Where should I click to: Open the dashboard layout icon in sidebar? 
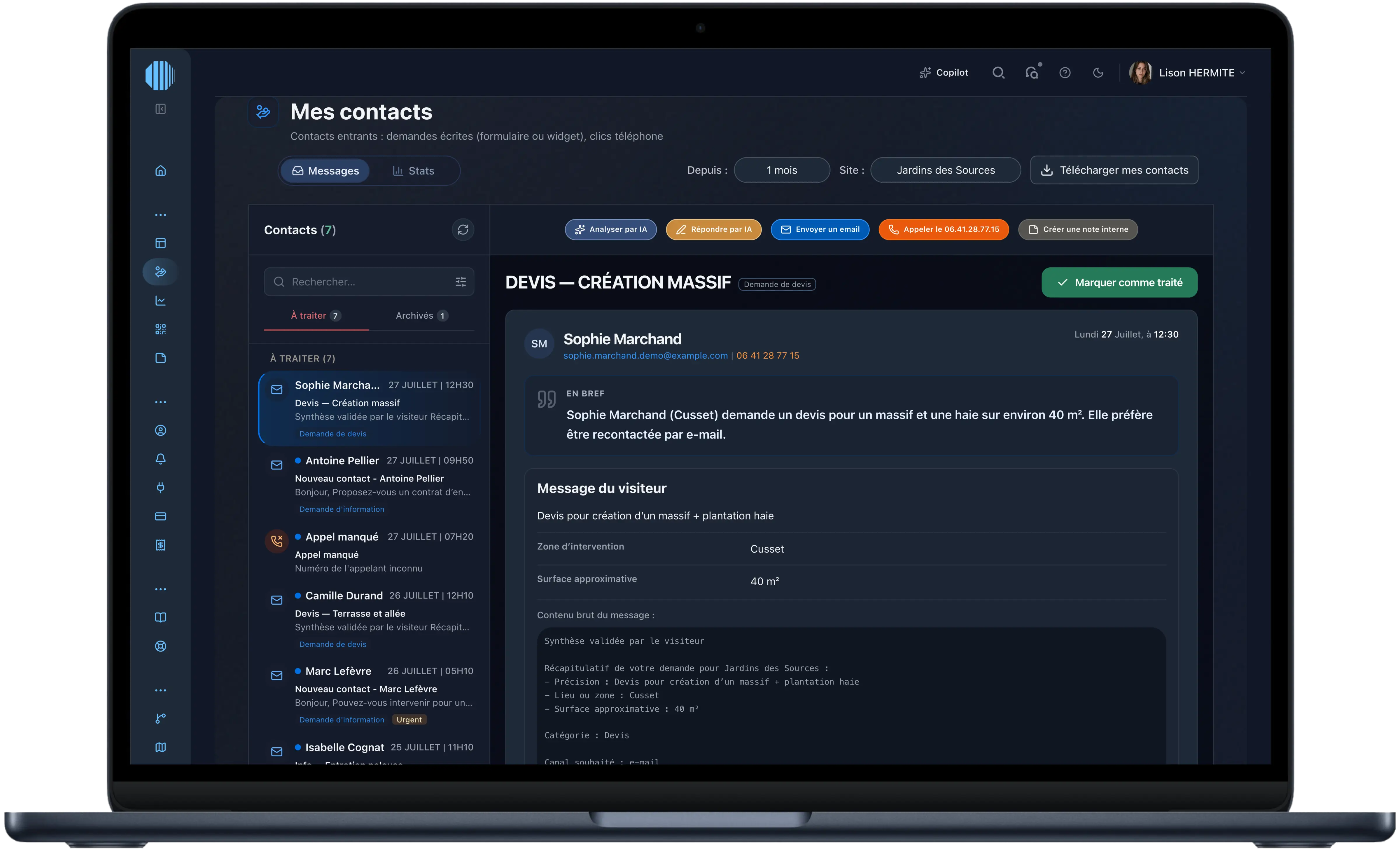pos(161,243)
